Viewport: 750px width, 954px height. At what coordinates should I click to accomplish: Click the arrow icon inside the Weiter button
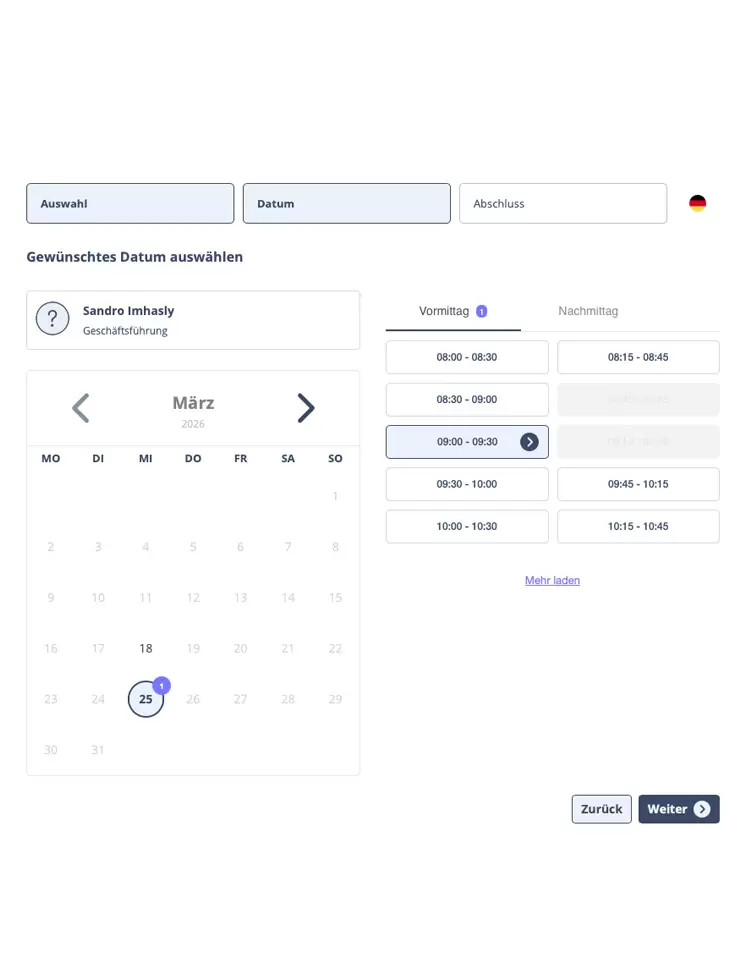point(701,809)
